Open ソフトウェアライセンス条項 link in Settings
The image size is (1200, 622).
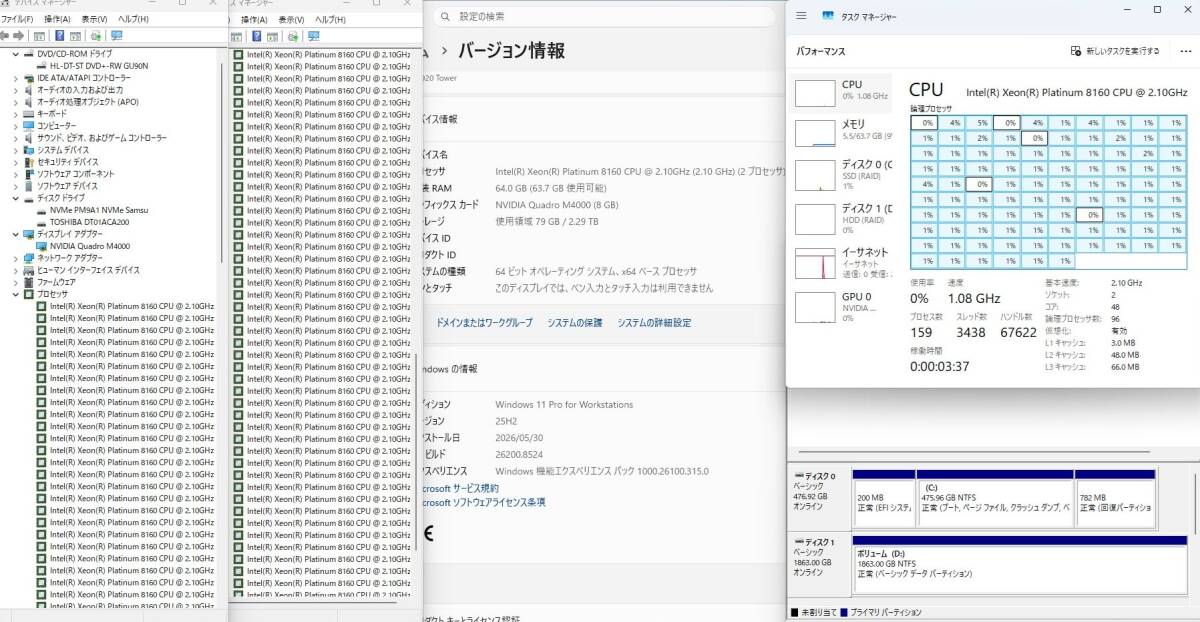[x=483, y=502]
